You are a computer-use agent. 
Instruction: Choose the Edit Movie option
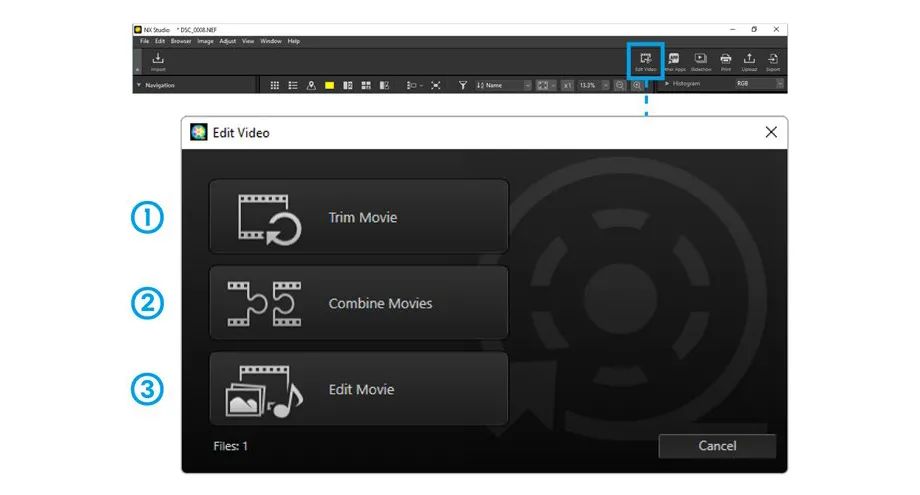coord(358,389)
